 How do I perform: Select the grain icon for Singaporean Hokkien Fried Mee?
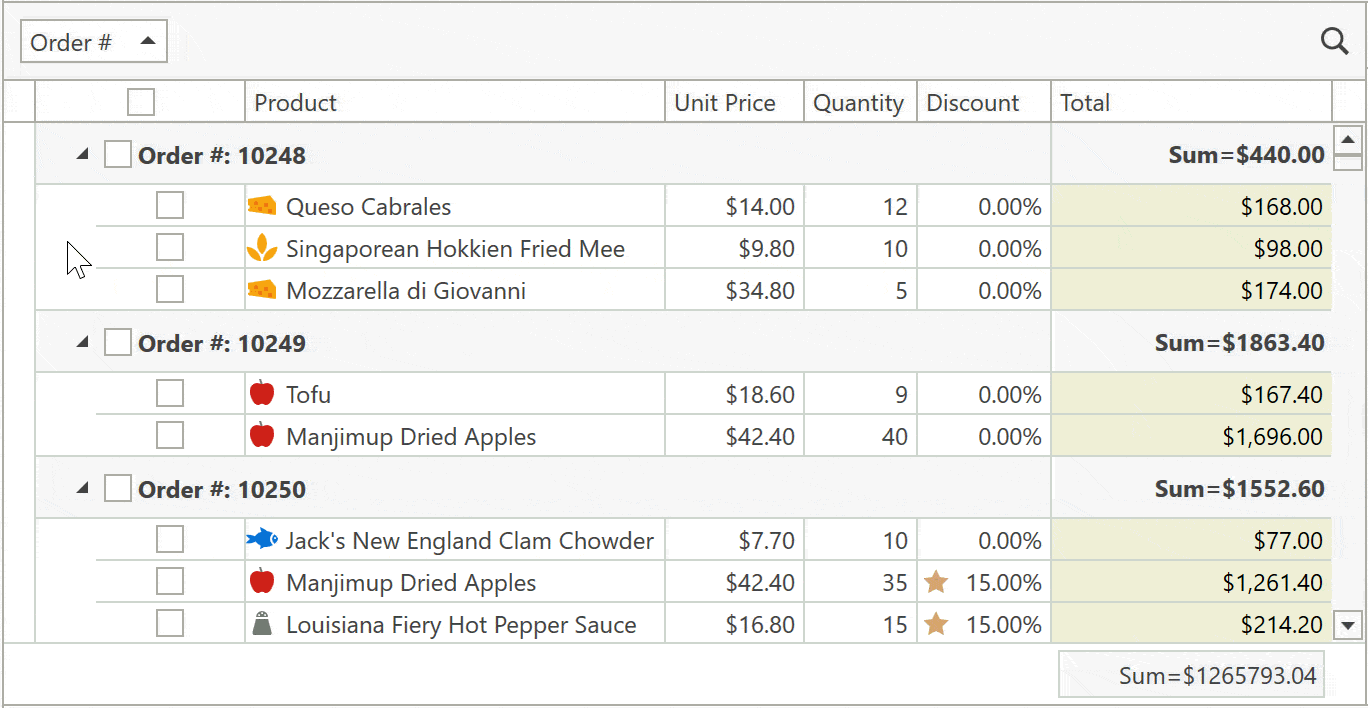pos(262,247)
